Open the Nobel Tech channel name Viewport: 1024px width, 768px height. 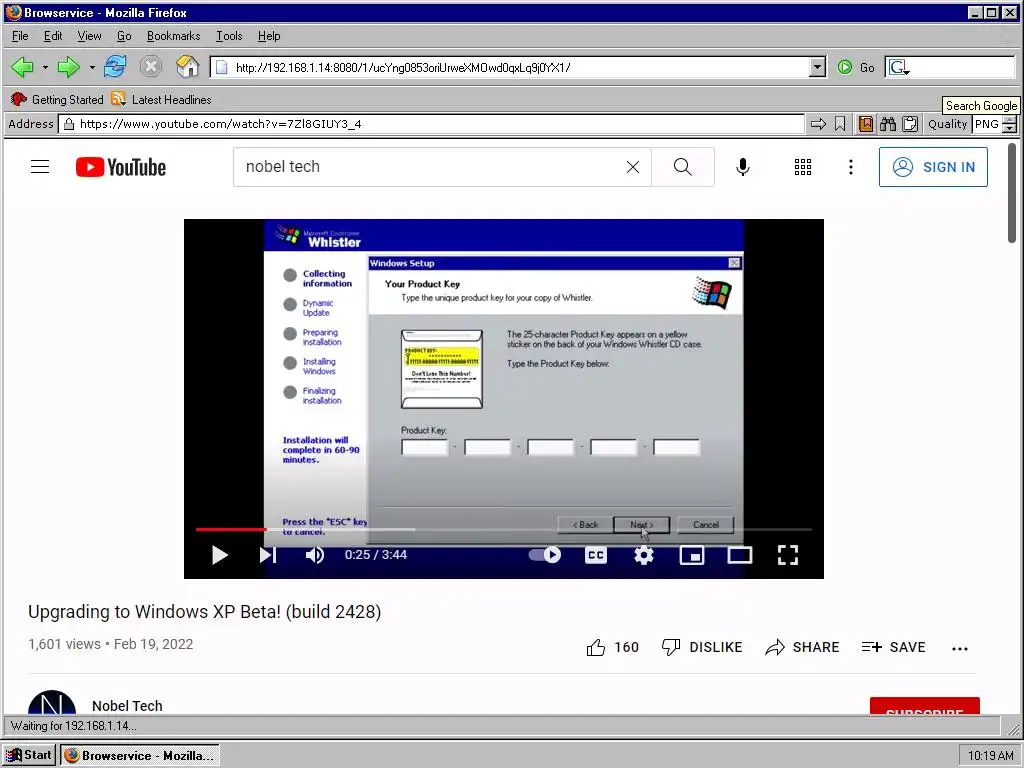point(127,705)
